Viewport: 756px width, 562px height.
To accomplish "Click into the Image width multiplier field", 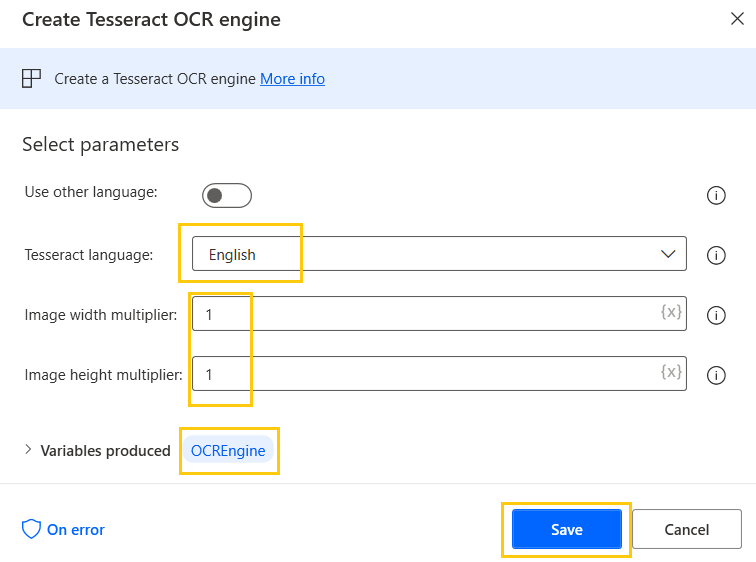I will tap(439, 313).
